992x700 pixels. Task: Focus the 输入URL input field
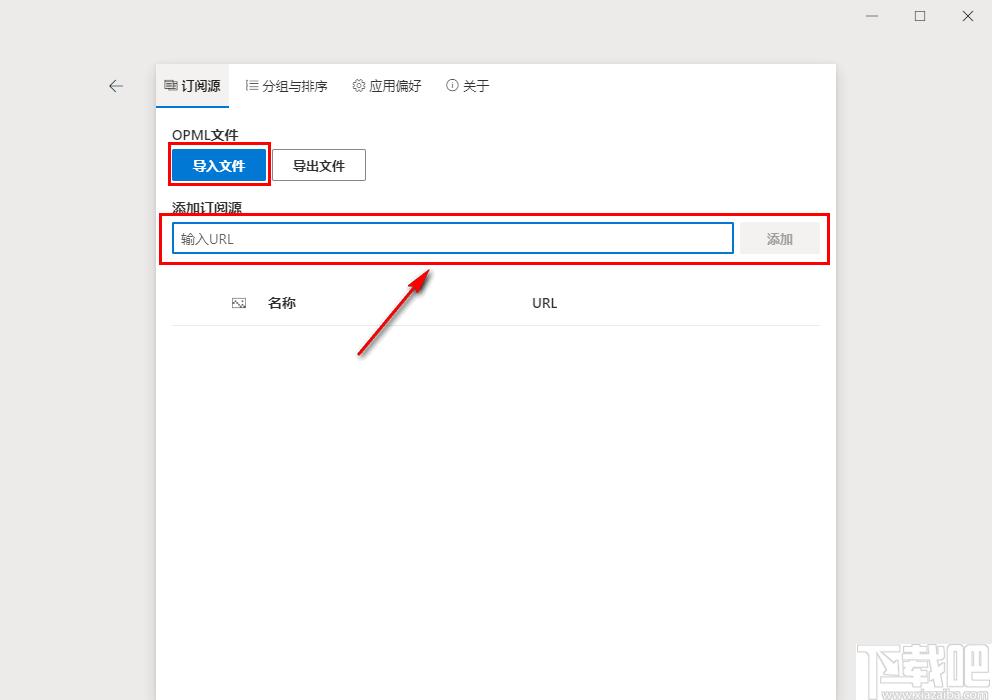(453, 239)
